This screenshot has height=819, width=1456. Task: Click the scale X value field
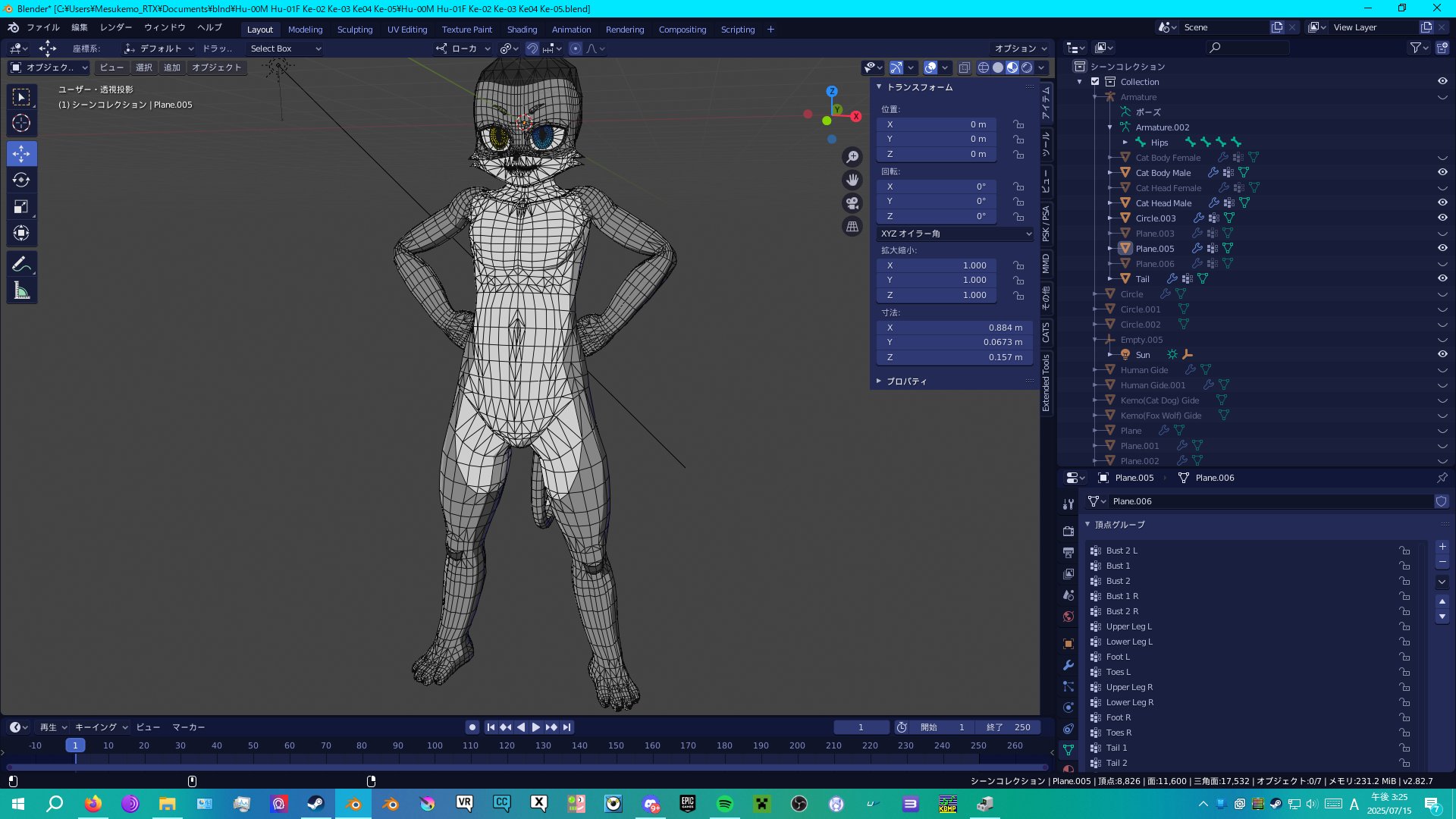tap(937, 265)
